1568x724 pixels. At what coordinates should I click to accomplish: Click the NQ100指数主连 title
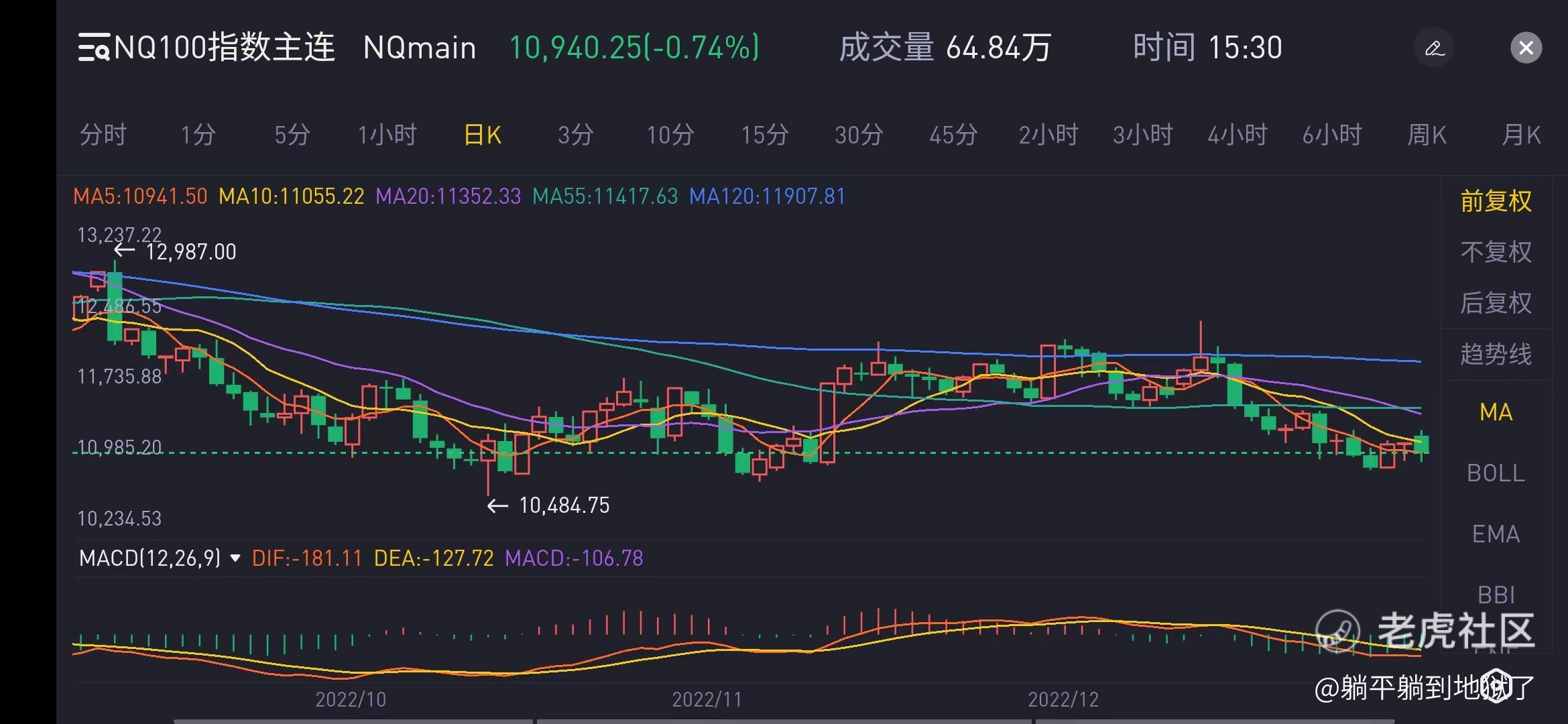coord(225,48)
